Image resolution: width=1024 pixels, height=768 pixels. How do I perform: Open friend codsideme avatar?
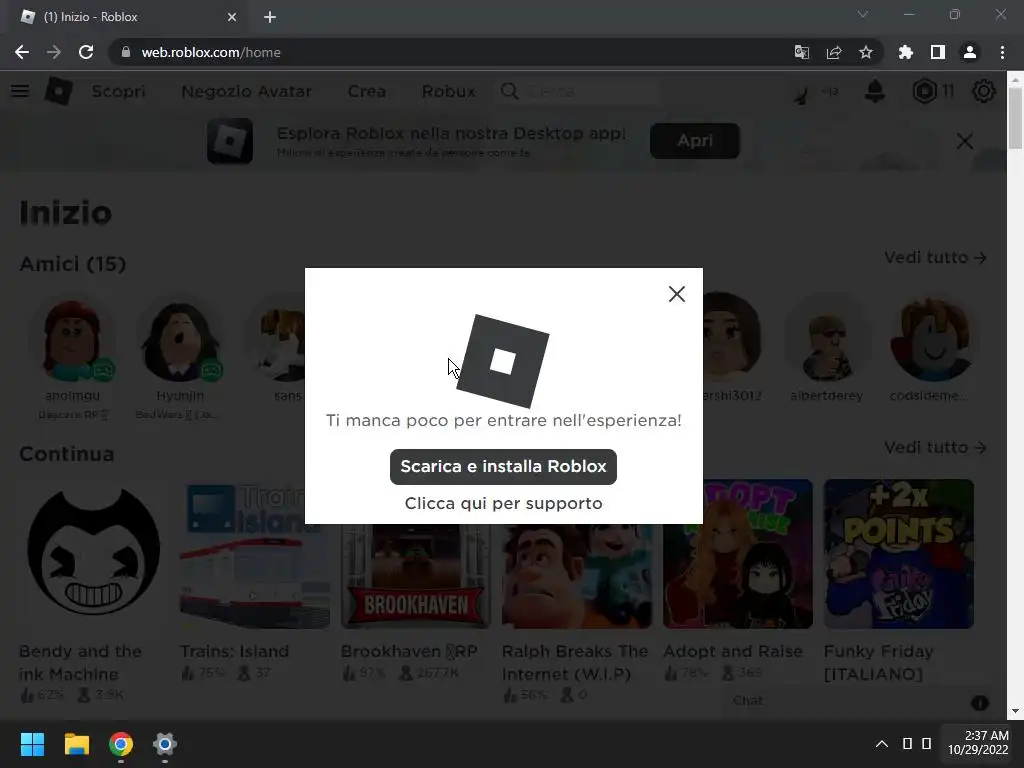(x=933, y=340)
